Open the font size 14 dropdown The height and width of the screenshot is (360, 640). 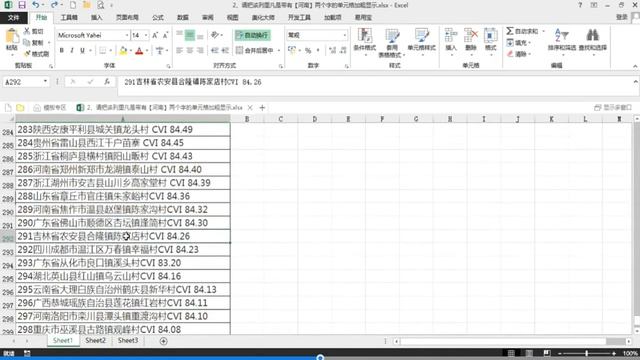[146, 36]
